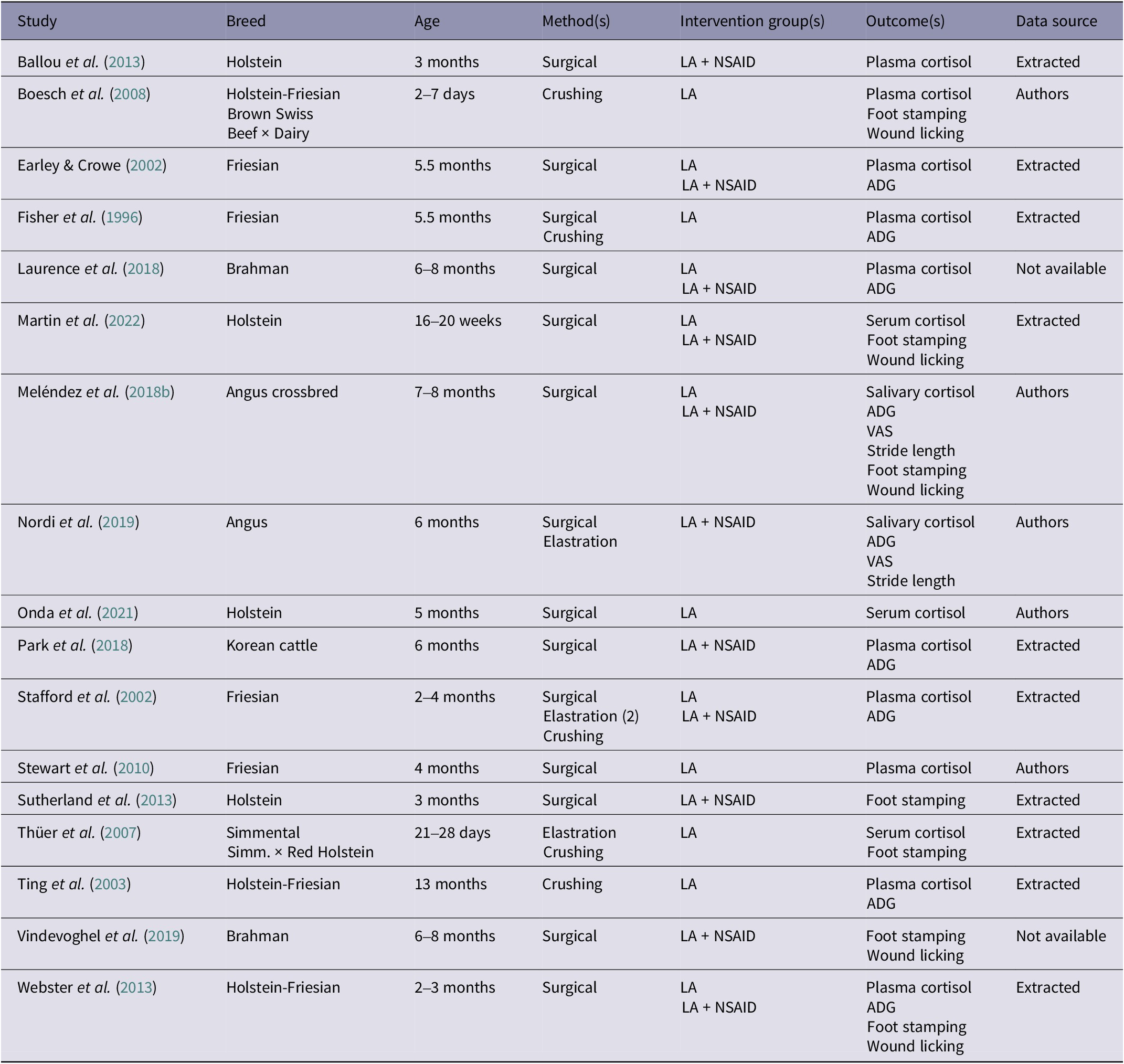Select the 16–20 weeks age cell
Screen dimensions: 1124x1064
pos(458,321)
